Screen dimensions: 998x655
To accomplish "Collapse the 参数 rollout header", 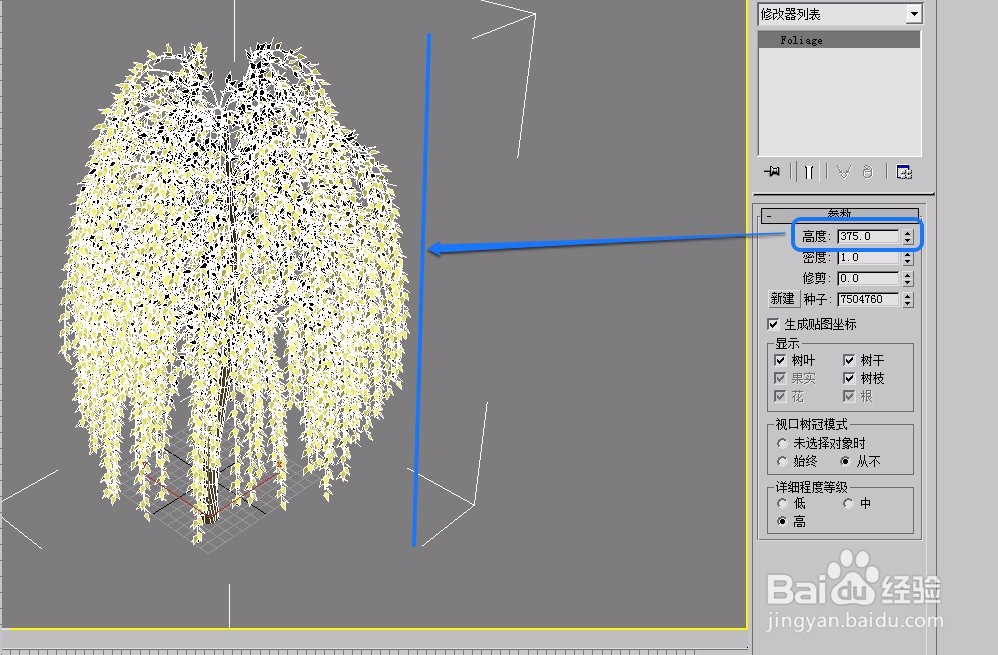I will coord(840,214).
